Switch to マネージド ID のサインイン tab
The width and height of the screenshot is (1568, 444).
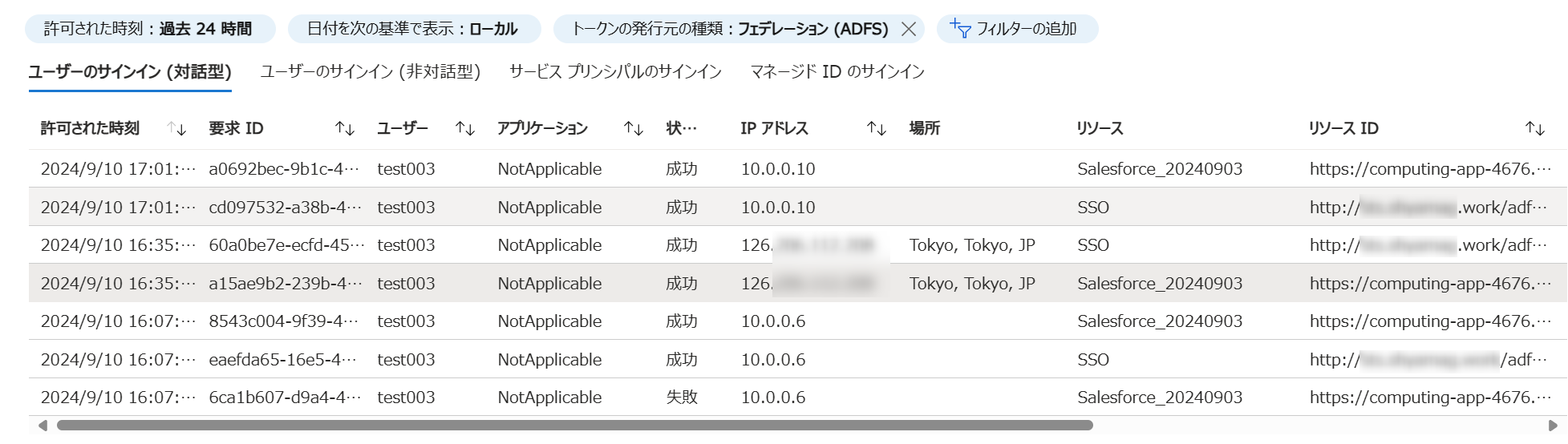coord(837,72)
